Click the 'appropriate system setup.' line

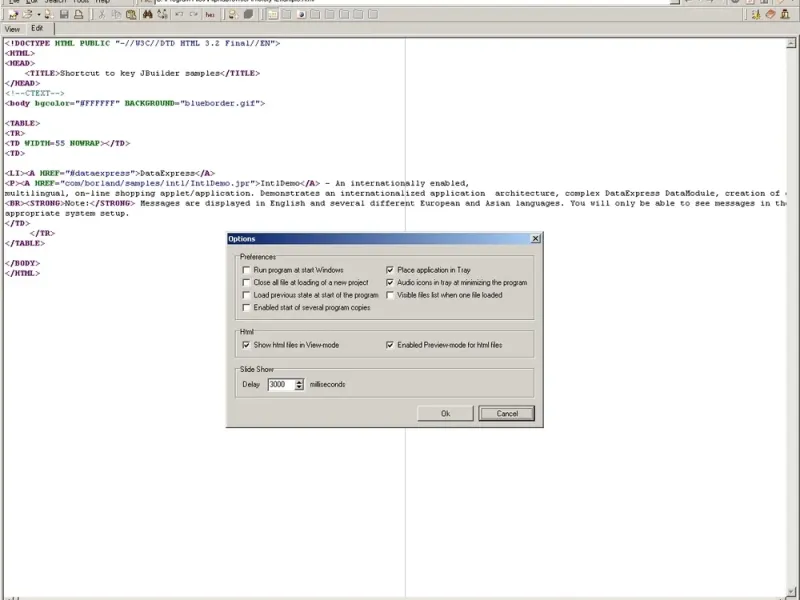67,213
